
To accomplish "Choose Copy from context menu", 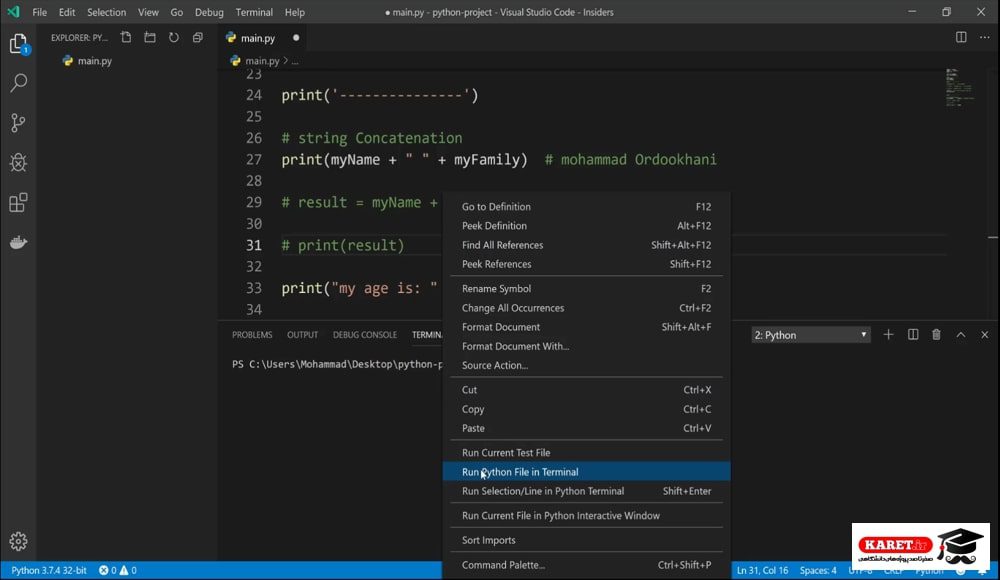I will pos(586,409).
